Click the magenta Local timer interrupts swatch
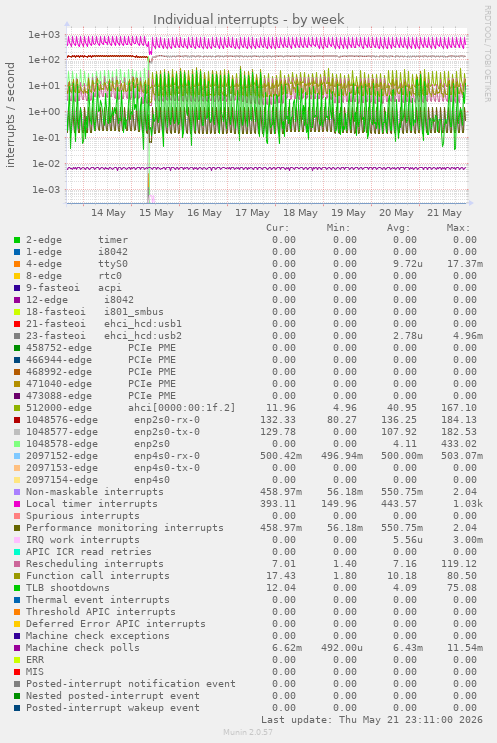The height and width of the screenshot is (743, 497). (17, 504)
